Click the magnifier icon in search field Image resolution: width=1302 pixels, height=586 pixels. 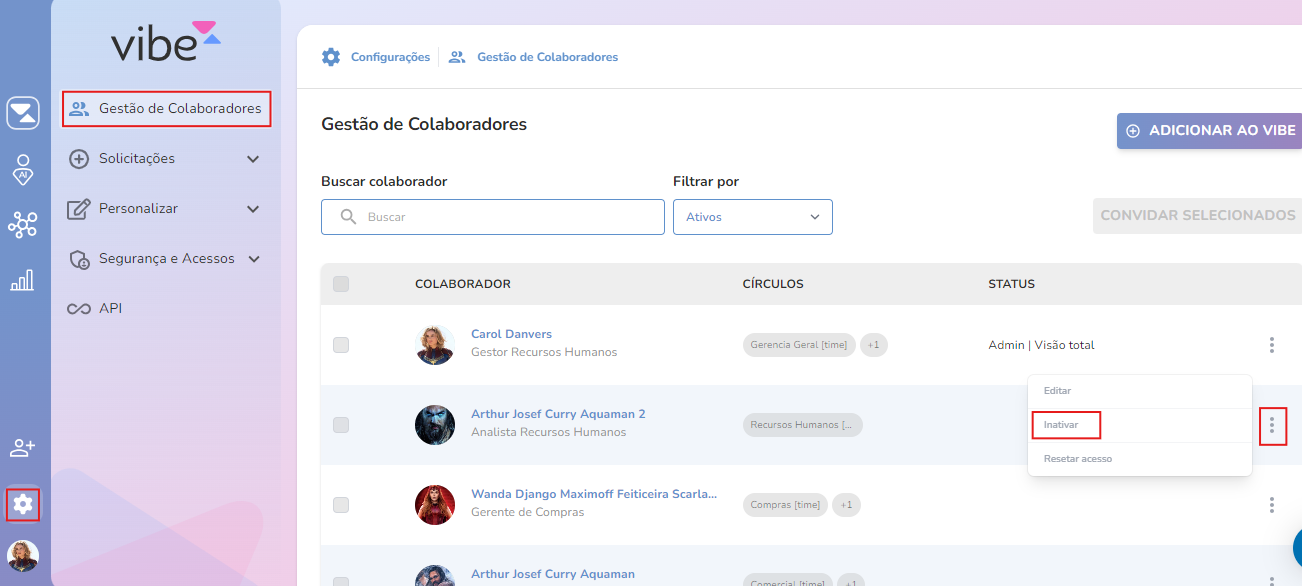(349, 216)
